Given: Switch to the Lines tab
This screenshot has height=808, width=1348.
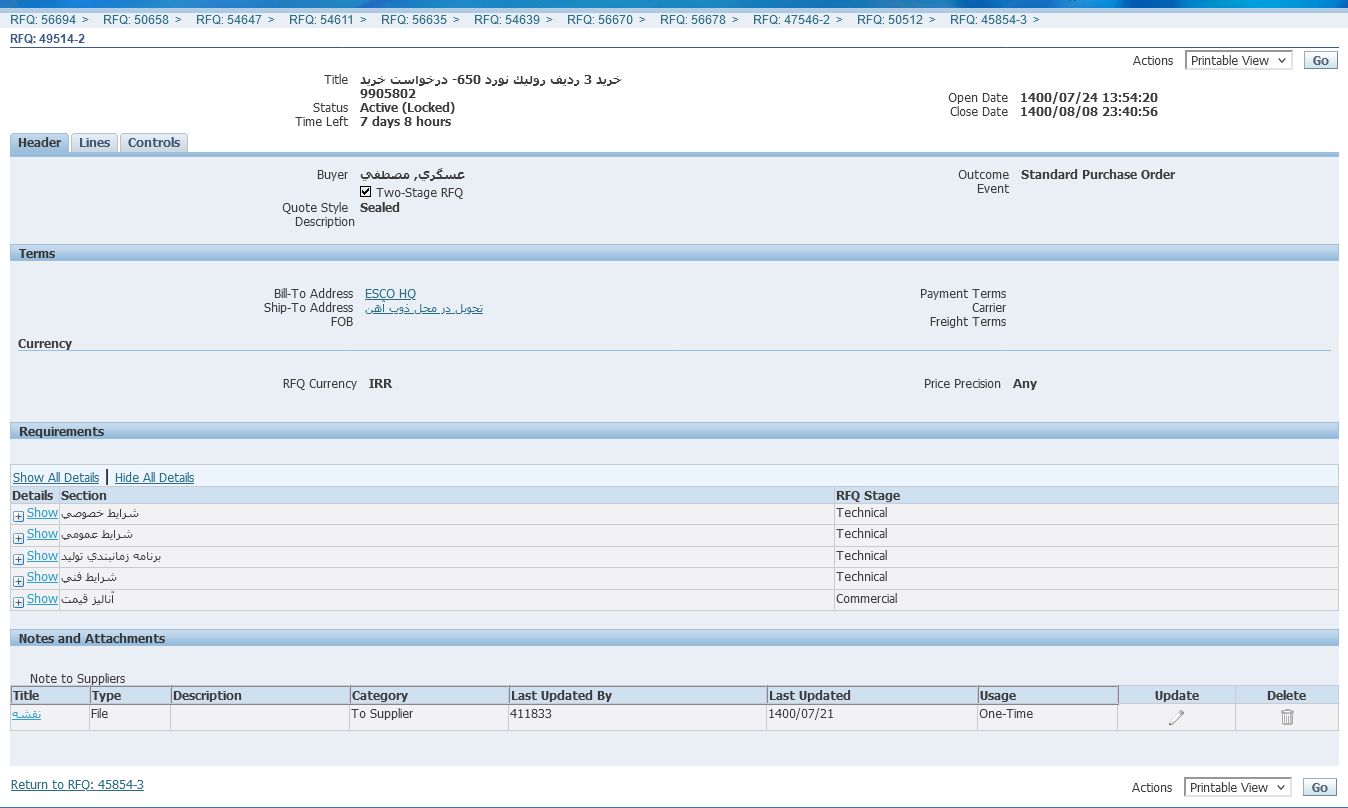Looking at the screenshot, I should coord(94,143).
